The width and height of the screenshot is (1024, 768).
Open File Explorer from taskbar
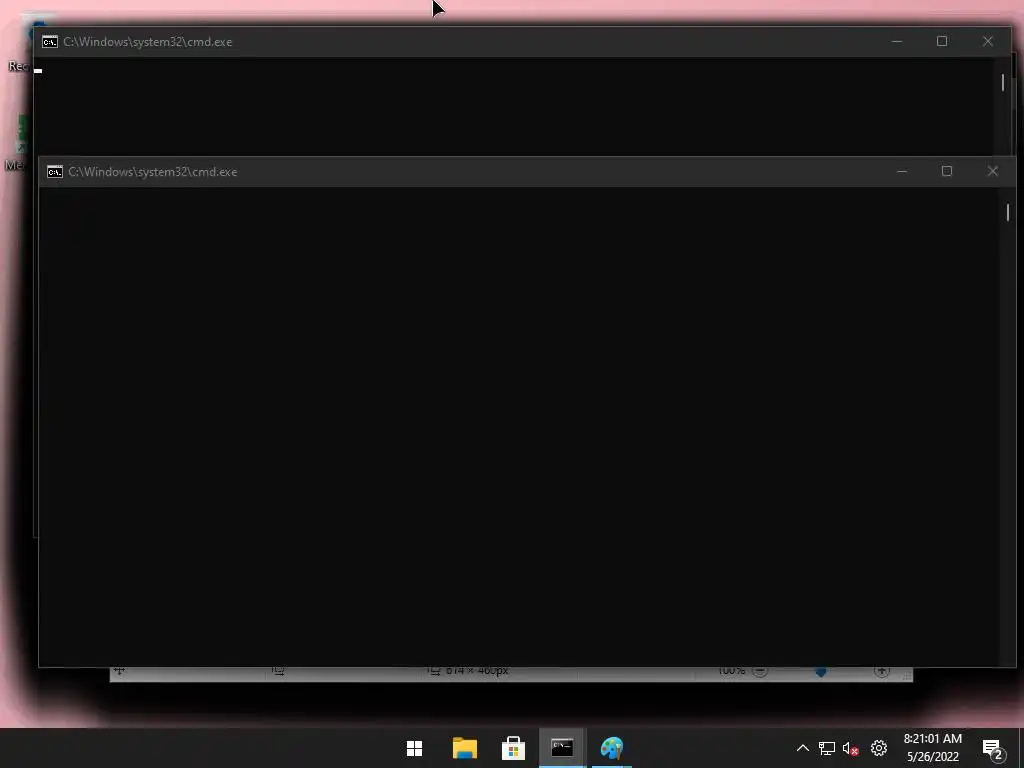(464, 748)
